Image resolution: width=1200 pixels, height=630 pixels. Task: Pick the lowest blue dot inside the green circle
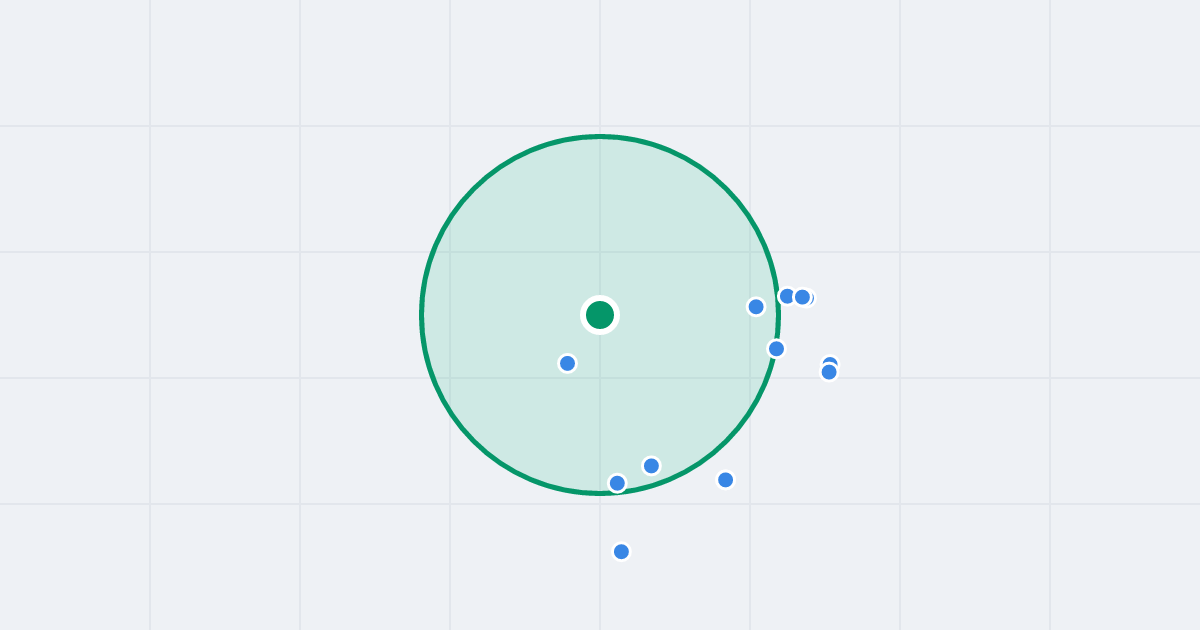[x=617, y=483]
